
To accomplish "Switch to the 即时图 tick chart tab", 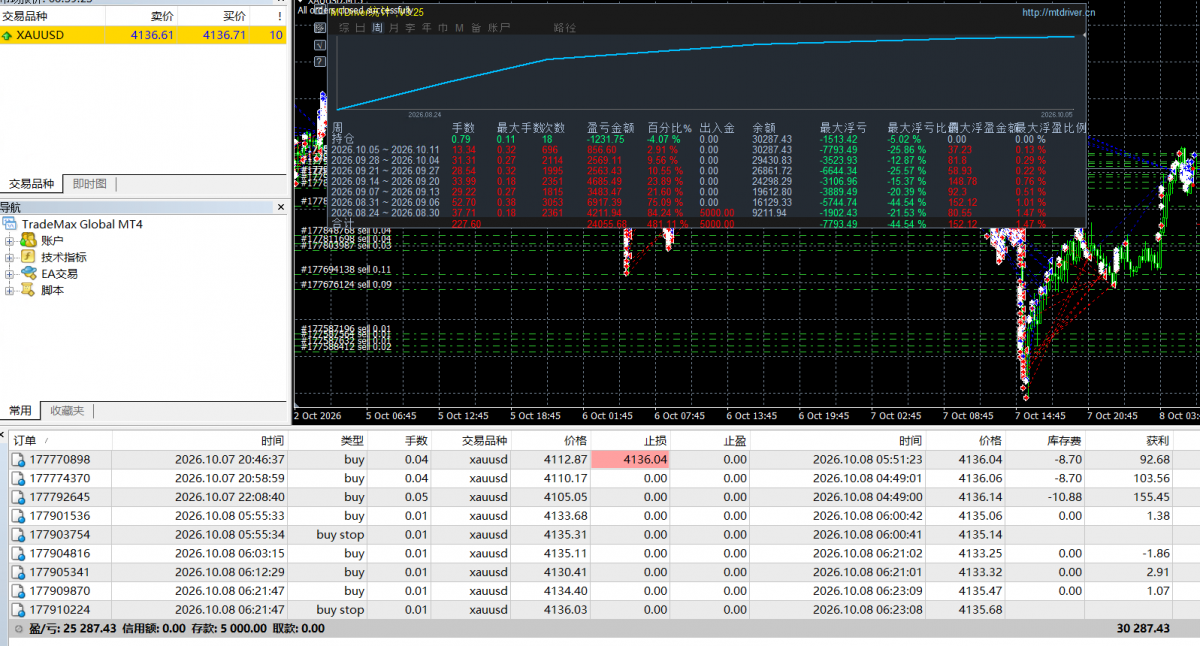I will pyautogui.click(x=90, y=184).
